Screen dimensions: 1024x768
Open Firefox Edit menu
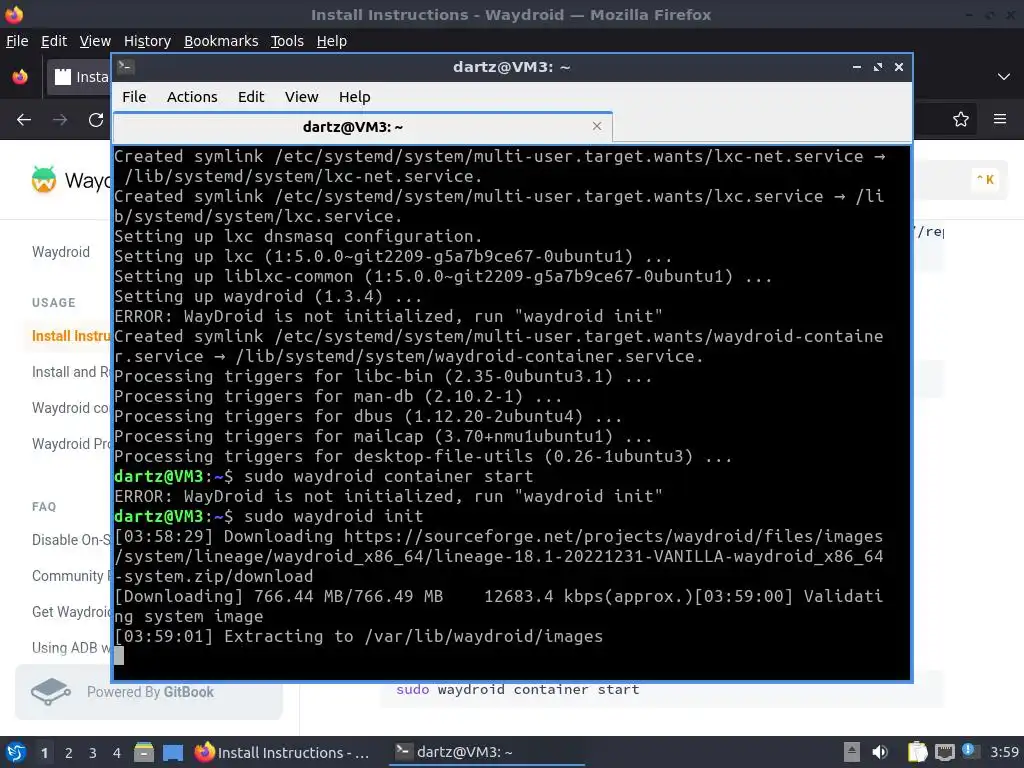coord(54,41)
